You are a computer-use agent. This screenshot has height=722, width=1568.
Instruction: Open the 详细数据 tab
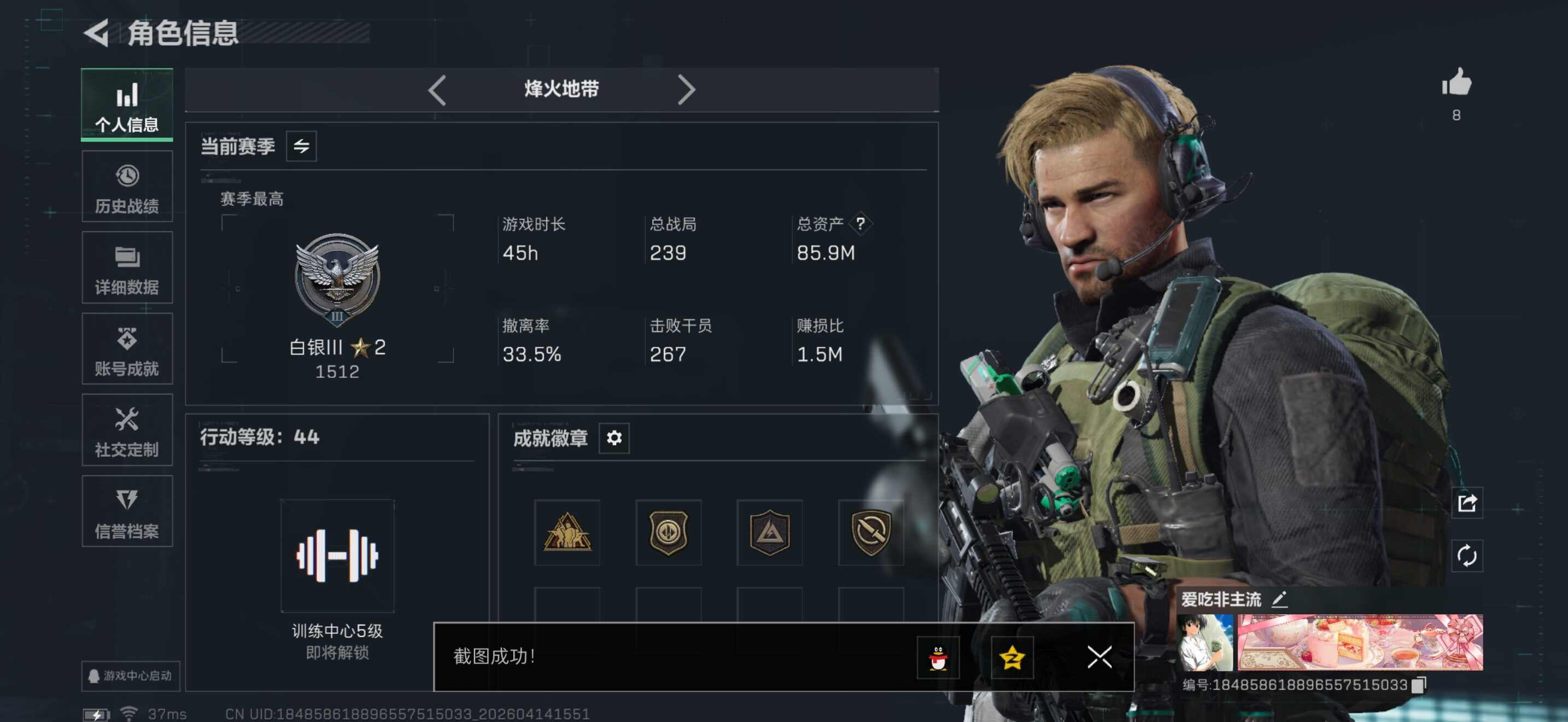click(x=127, y=268)
